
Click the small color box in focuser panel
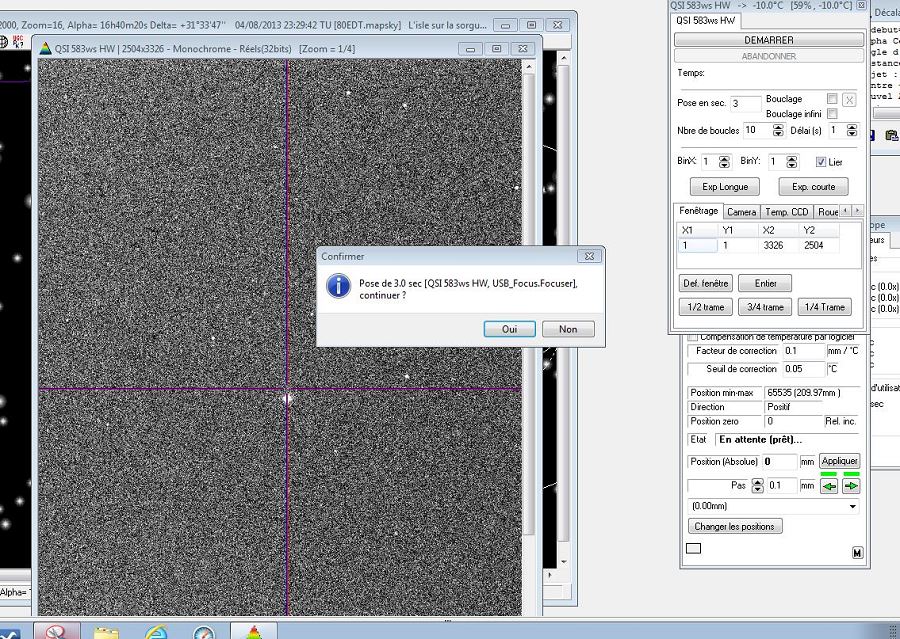click(x=694, y=548)
